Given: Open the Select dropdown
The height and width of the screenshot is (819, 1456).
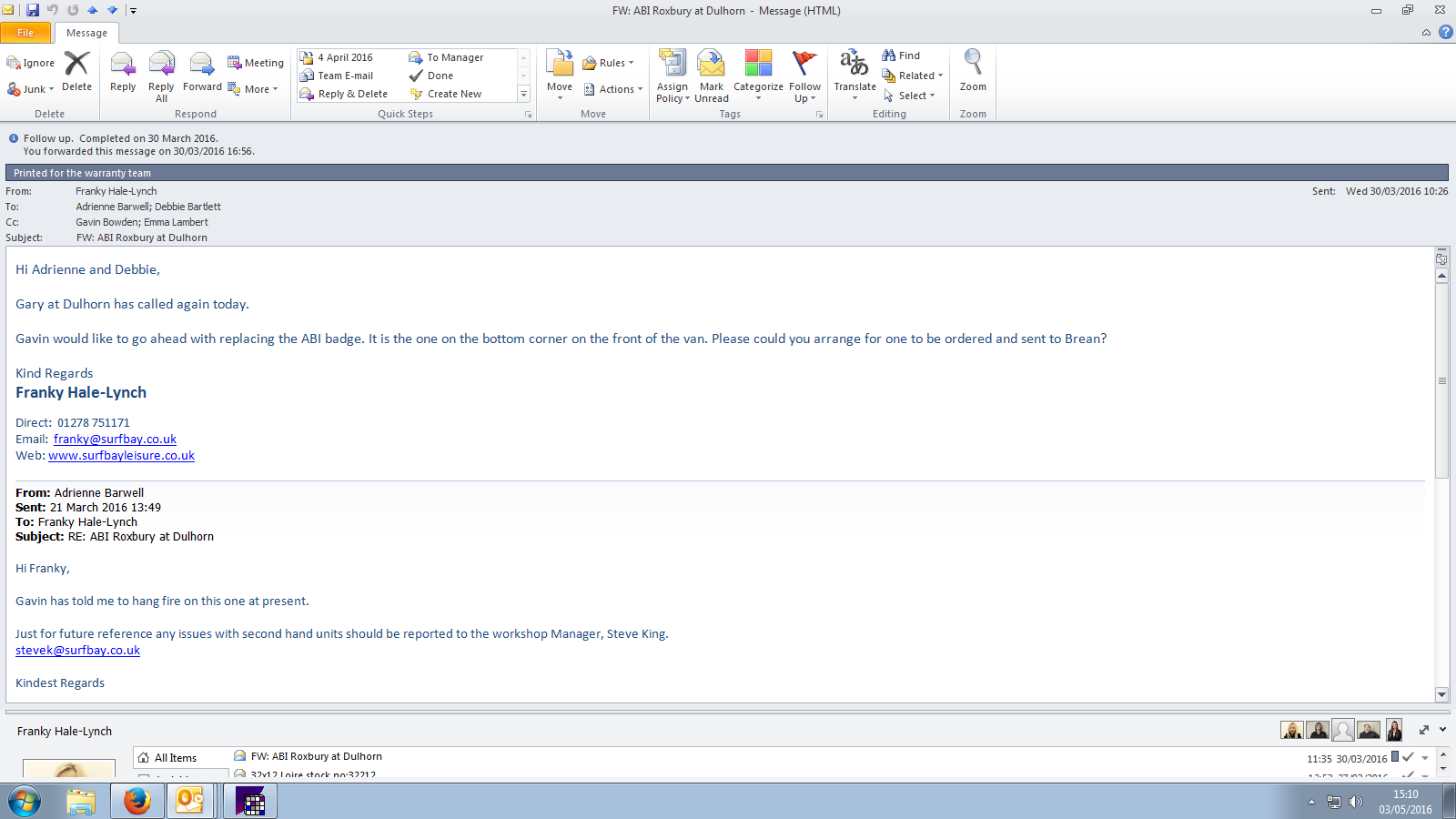Looking at the screenshot, I should [x=909, y=96].
